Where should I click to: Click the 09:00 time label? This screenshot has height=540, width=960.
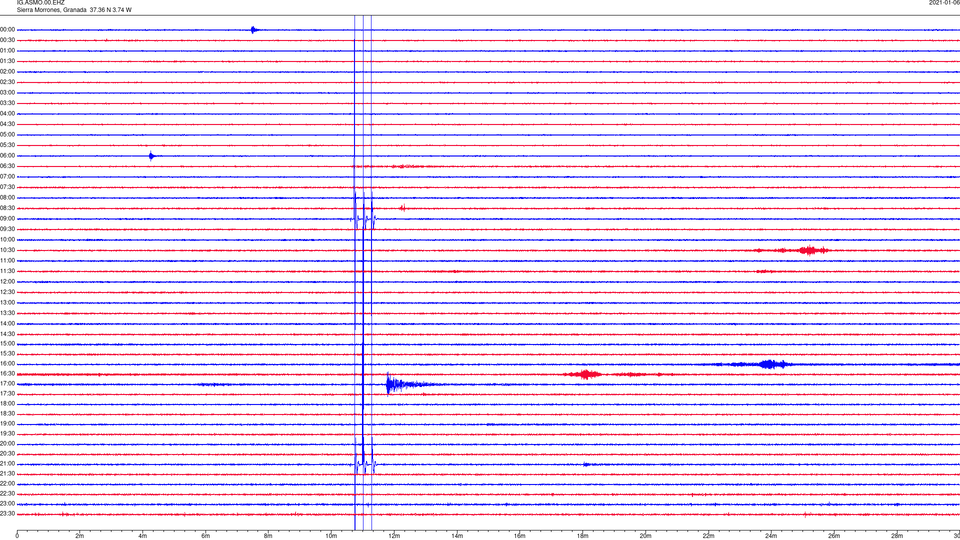click(7, 219)
